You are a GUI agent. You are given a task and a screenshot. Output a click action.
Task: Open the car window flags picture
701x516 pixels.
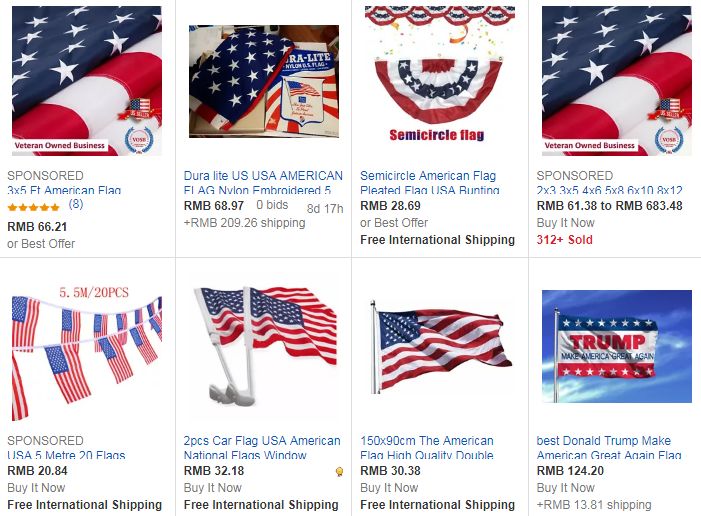265,345
